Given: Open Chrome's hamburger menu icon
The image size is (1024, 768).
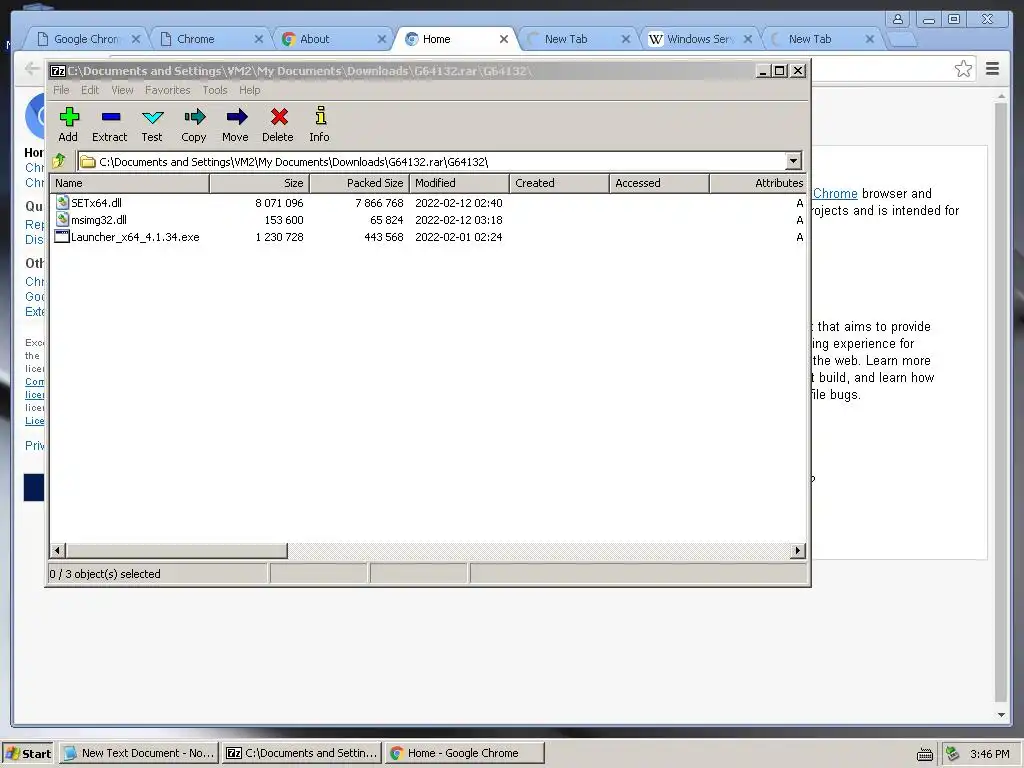Looking at the screenshot, I should click(x=993, y=69).
